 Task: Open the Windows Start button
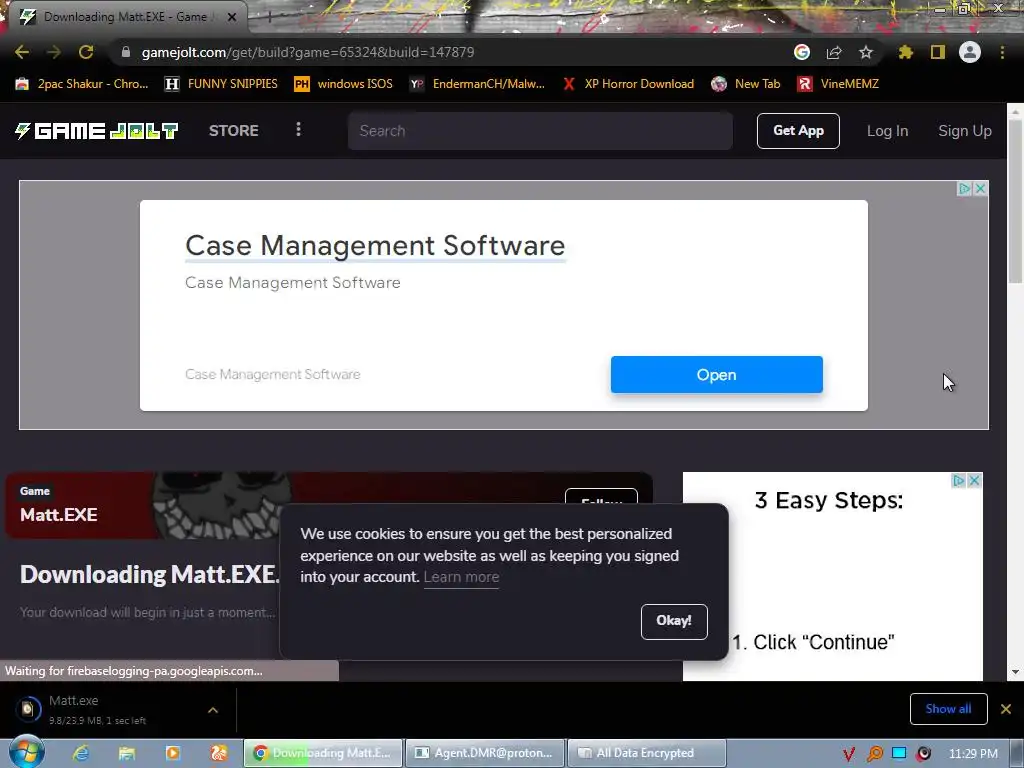(26, 752)
